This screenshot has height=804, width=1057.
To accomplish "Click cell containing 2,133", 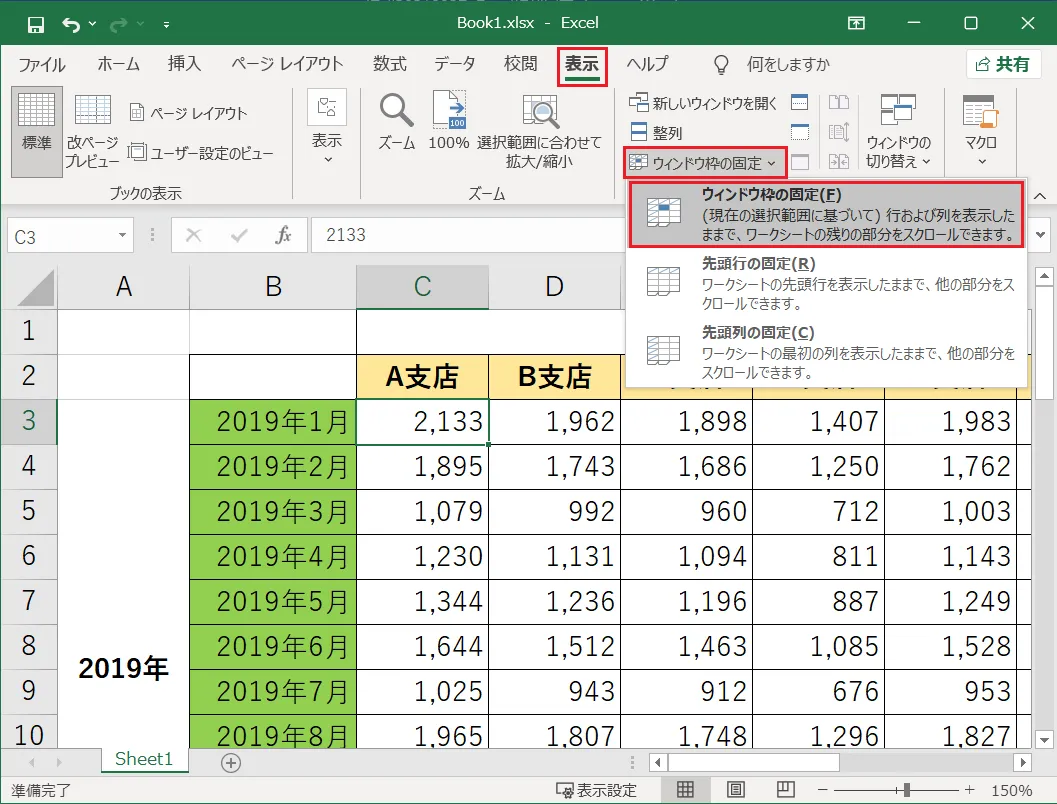I will pos(423,422).
